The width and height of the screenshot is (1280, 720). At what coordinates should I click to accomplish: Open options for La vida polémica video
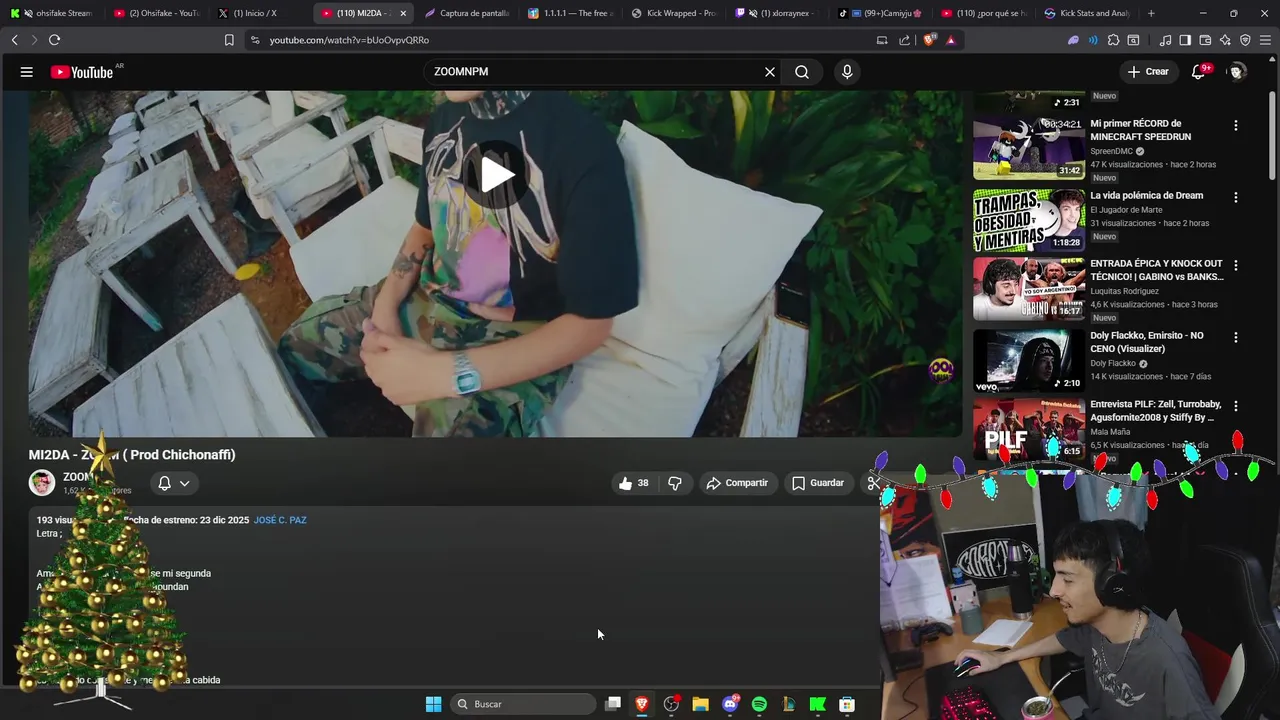1236,198
